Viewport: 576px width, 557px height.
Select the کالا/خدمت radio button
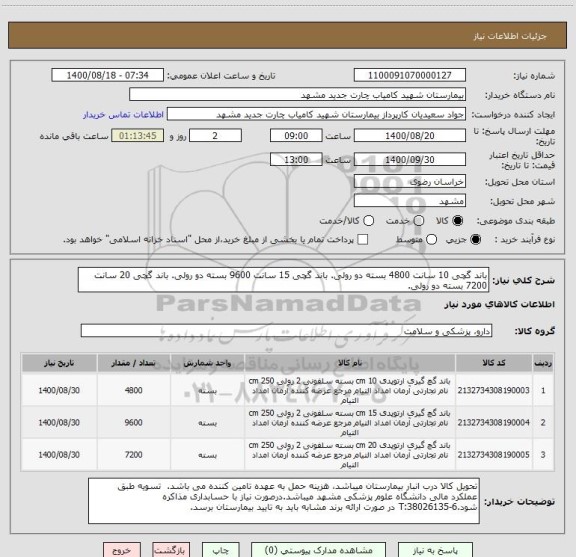(x=368, y=220)
